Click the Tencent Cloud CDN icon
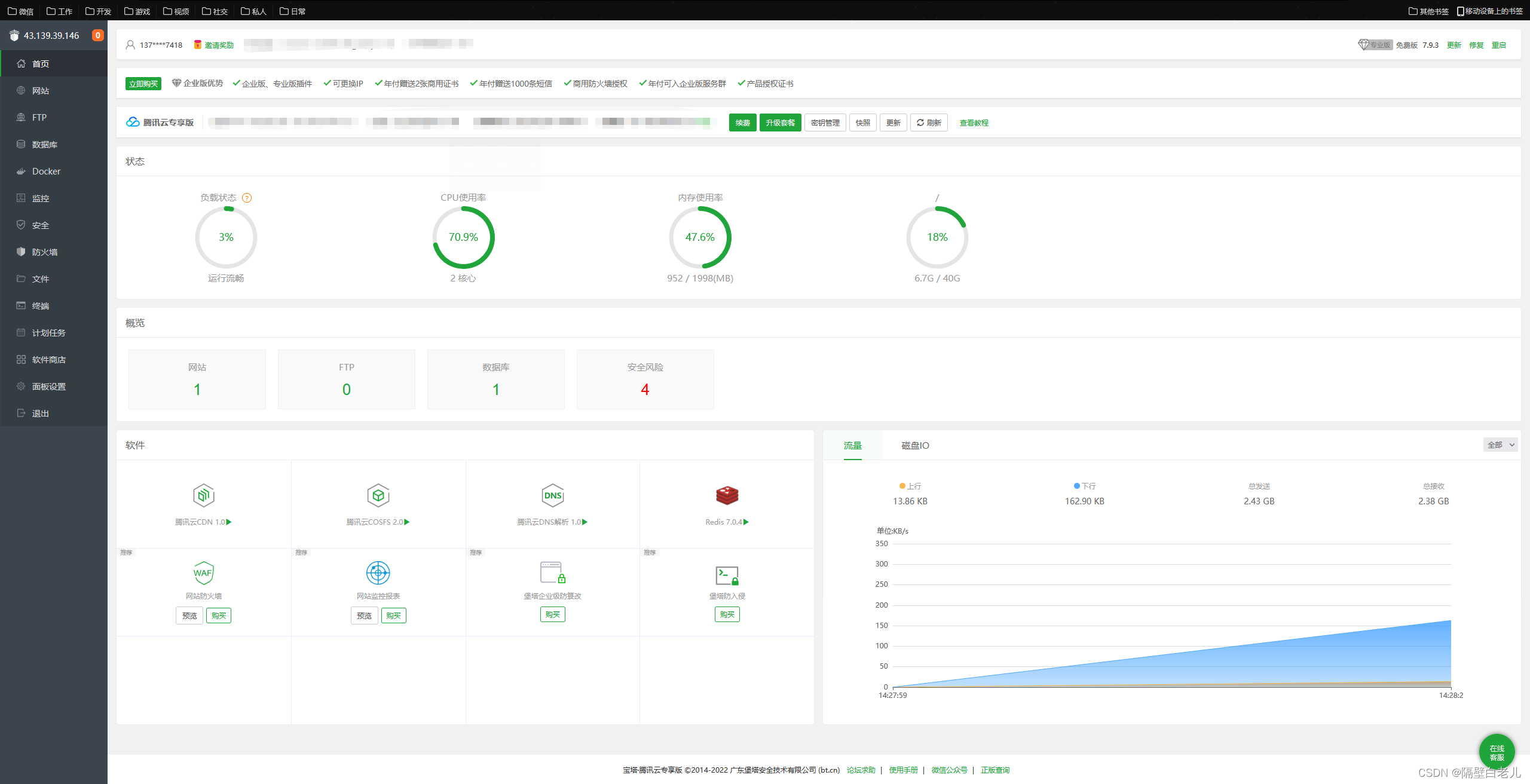Viewport: 1530px width, 784px height. (204, 495)
